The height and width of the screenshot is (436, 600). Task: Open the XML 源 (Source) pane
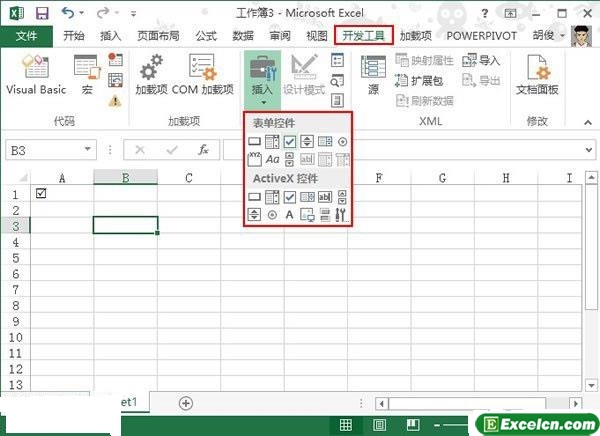coord(373,75)
